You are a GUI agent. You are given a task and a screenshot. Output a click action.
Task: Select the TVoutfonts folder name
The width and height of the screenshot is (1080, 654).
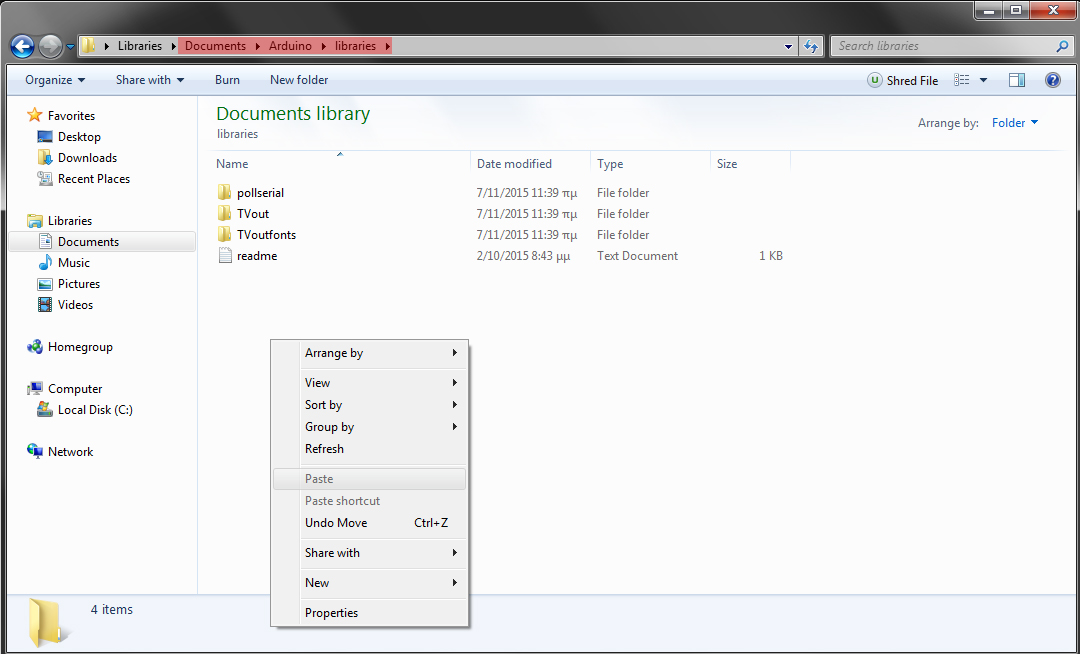point(267,235)
